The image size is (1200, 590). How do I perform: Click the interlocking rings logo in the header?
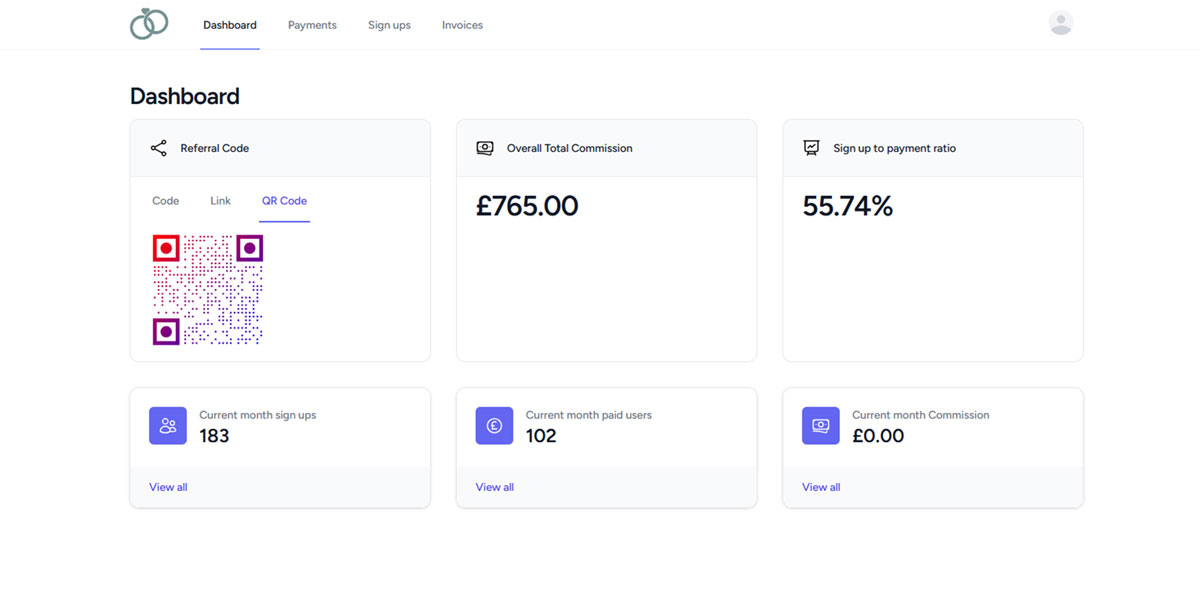click(x=148, y=24)
